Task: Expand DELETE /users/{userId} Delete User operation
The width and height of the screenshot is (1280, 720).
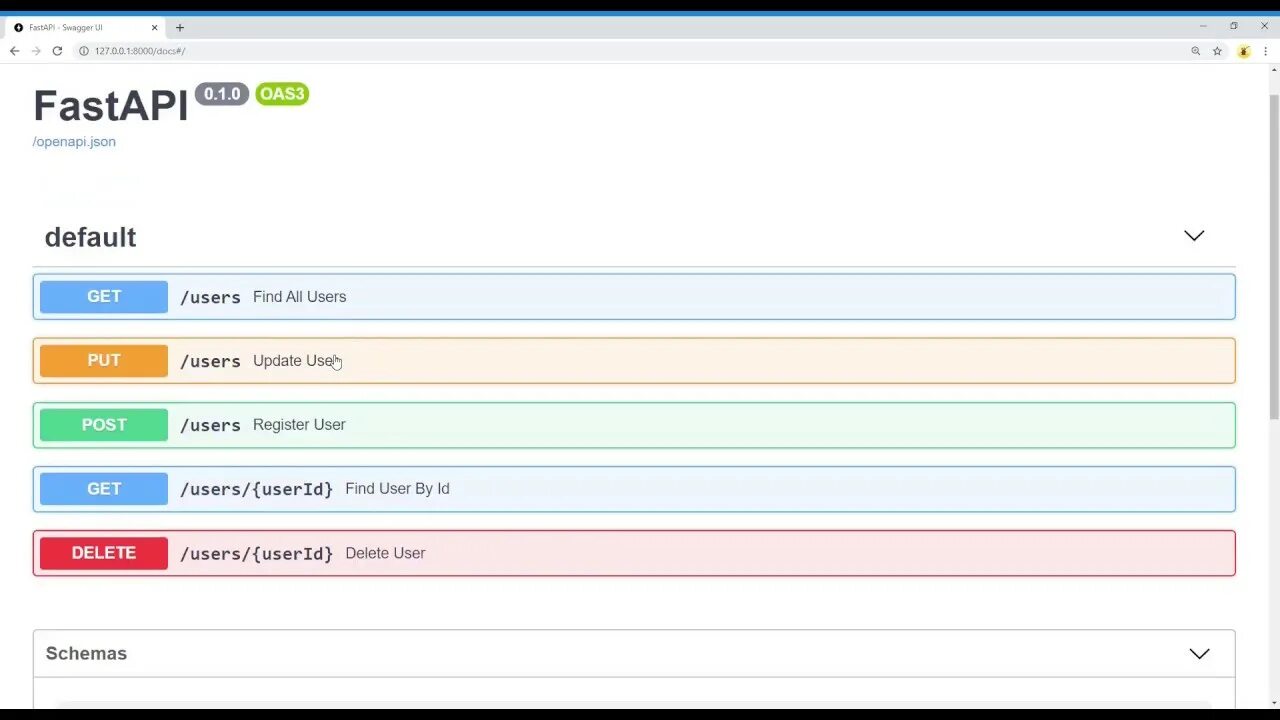Action: click(634, 553)
